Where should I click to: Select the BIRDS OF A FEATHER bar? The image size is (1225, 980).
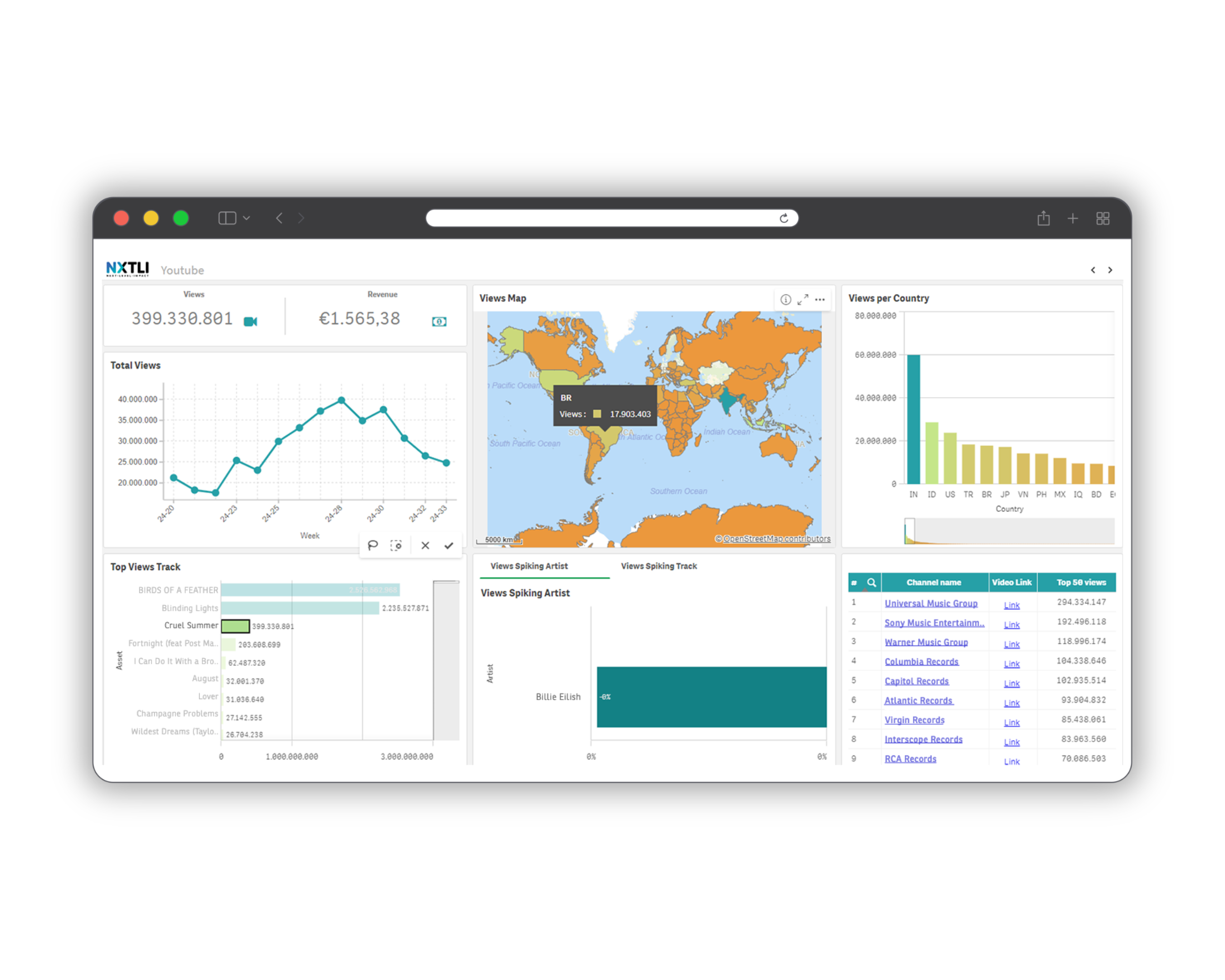(311, 590)
